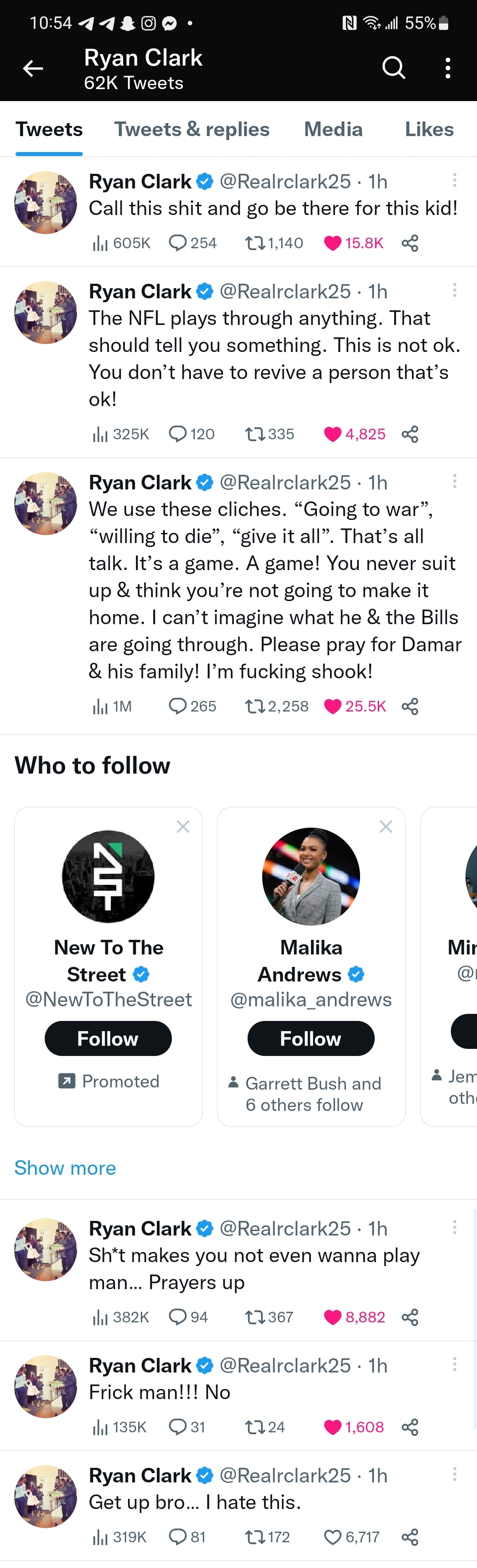Viewport: 477px width, 1568px height.
Task: Dismiss the New To The Street suggestion
Action: click(x=182, y=827)
